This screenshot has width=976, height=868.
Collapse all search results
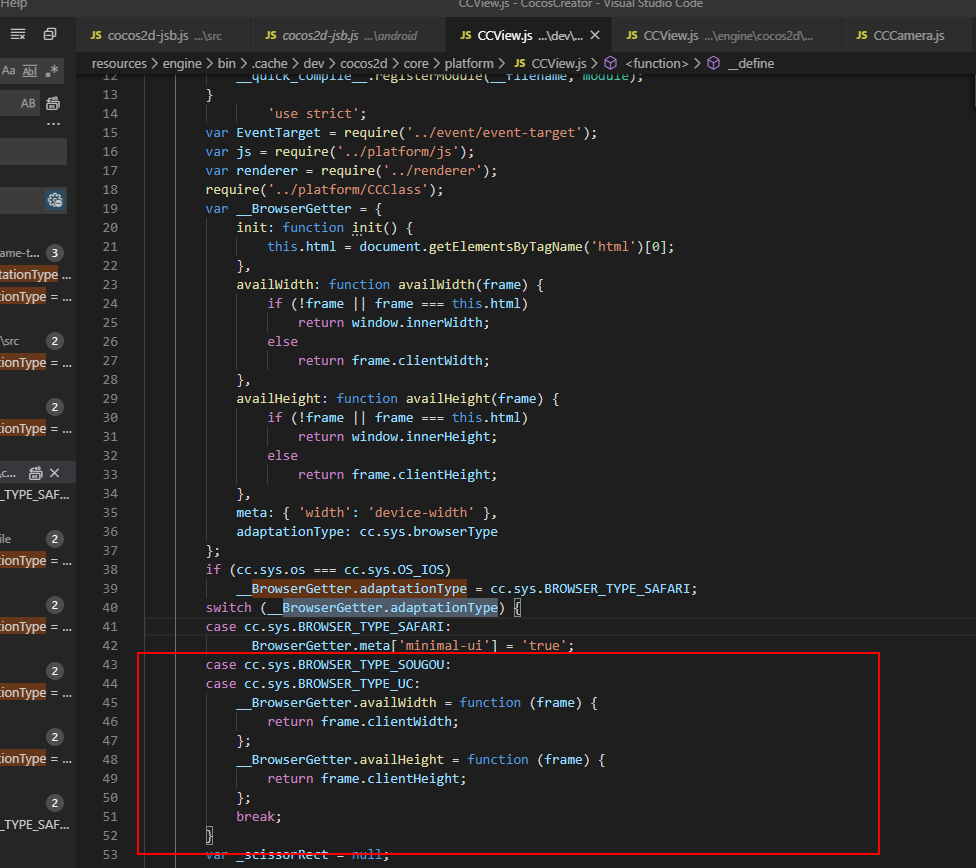pos(50,34)
